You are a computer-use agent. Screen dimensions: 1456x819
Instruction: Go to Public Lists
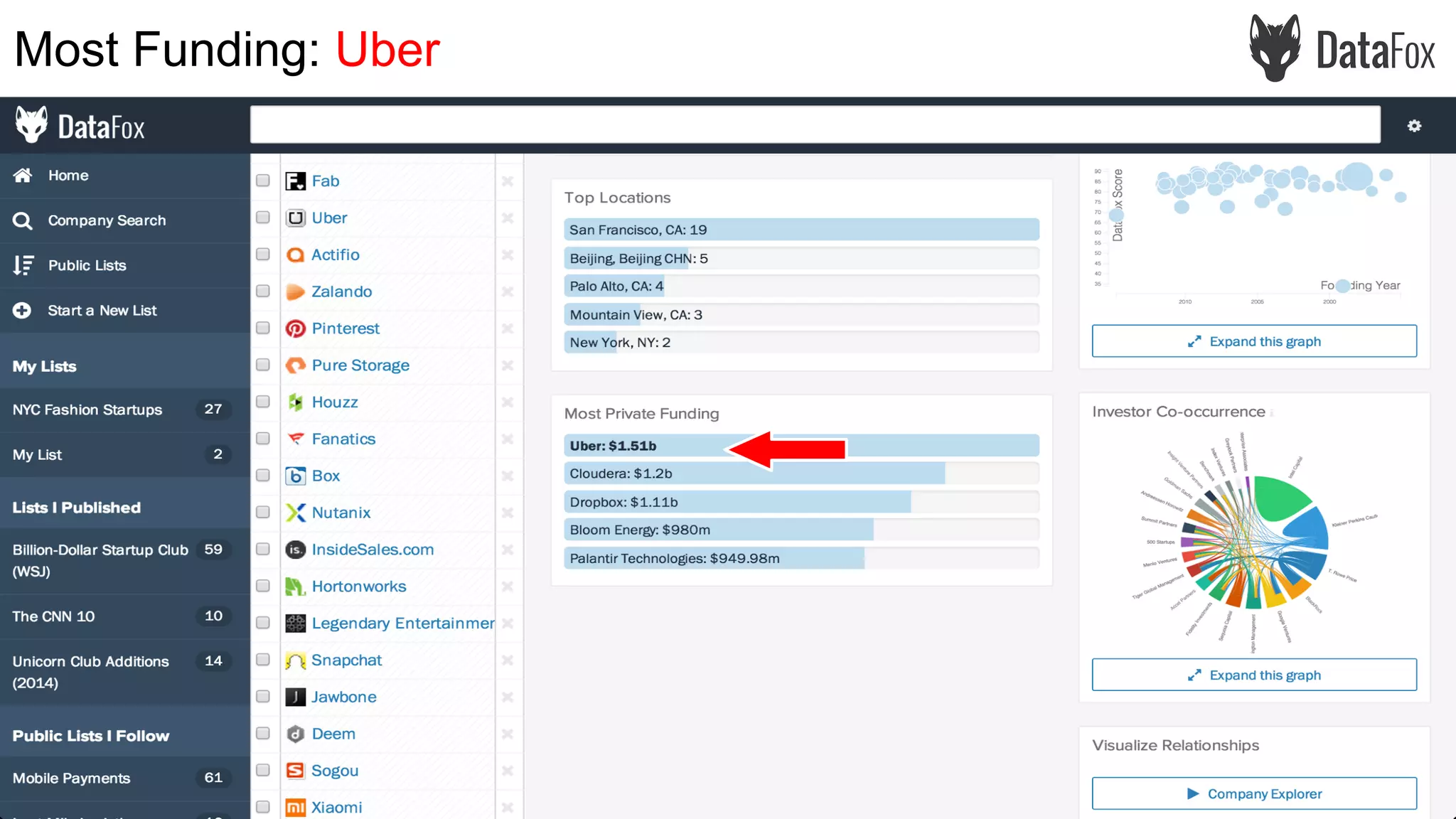coord(124,265)
